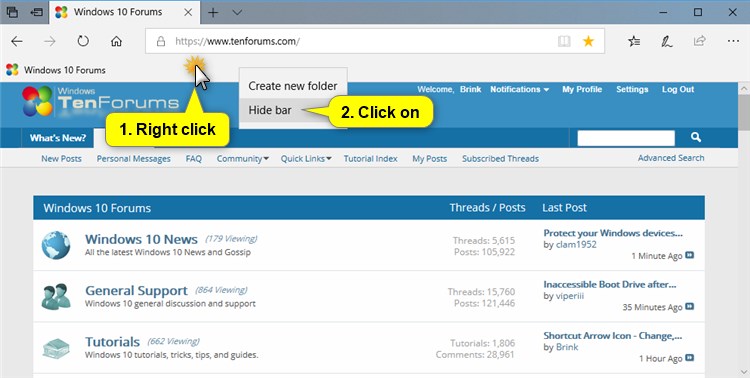Open forum Settings link
Image resolution: width=750 pixels, height=378 pixels.
coord(632,89)
